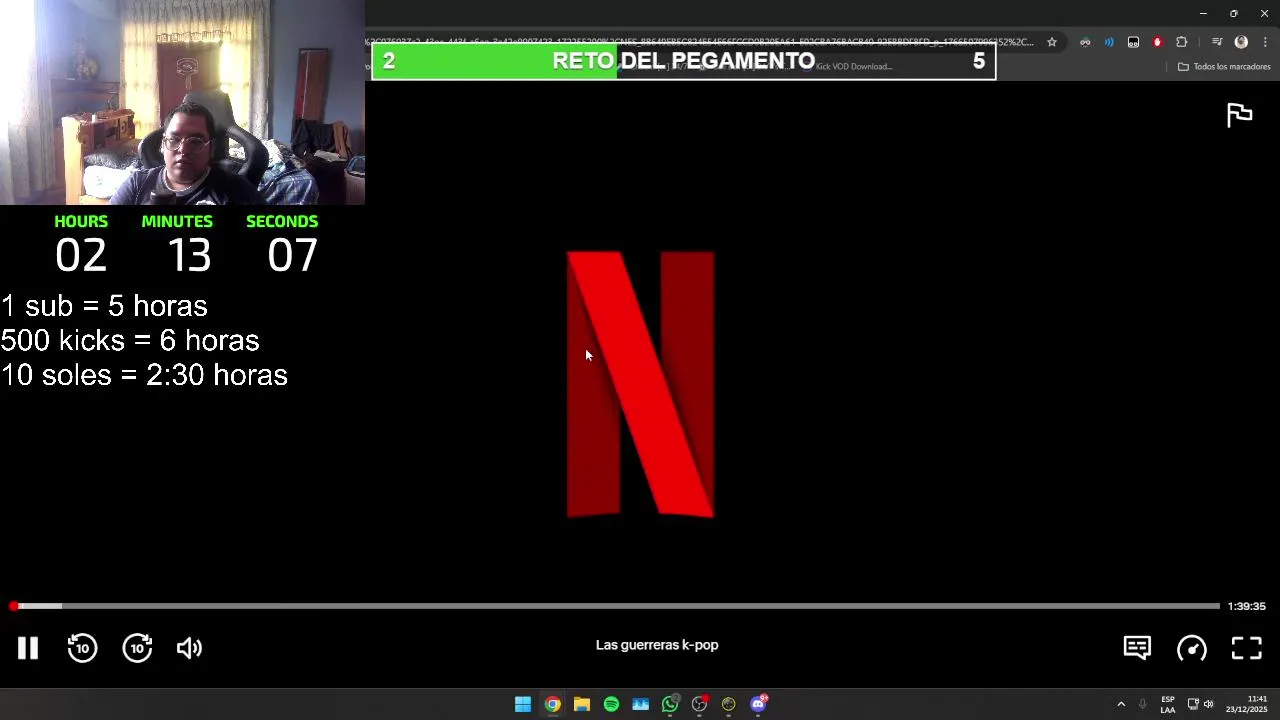Image resolution: width=1280 pixels, height=720 pixels.
Task: Click the blue sound waves extension icon
Action: pos(1109,42)
